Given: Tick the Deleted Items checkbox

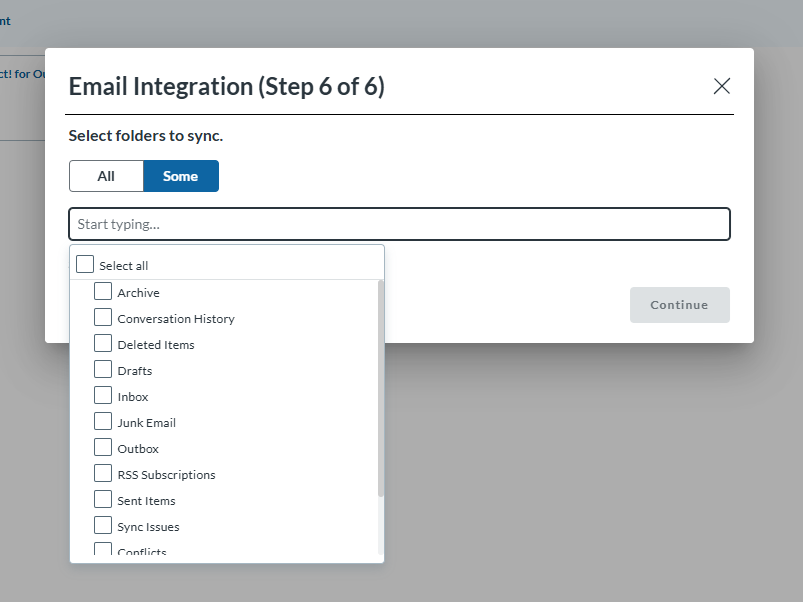Looking at the screenshot, I should [x=103, y=343].
